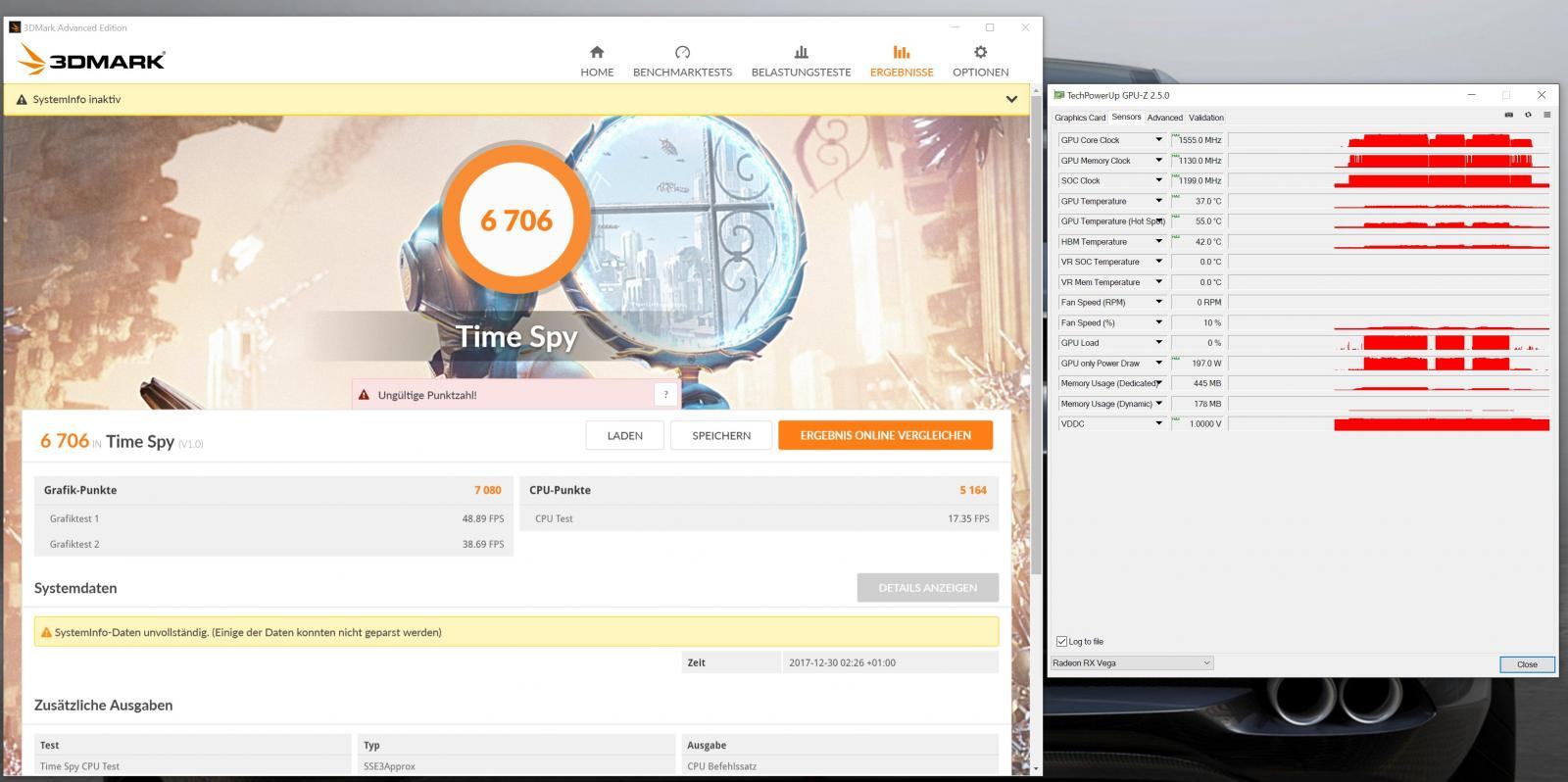Click Grafiktest 1 row 48.89 FPS

(273, 518)
